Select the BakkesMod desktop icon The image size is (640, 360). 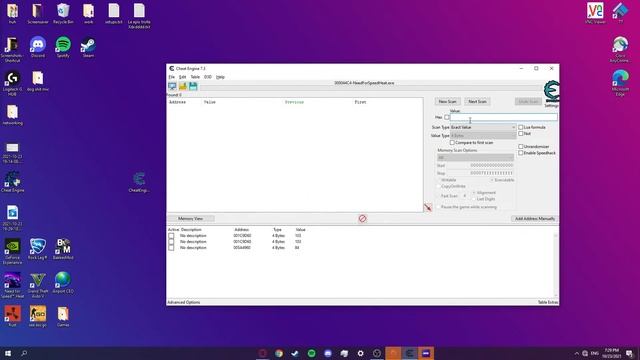pos(63,249)
